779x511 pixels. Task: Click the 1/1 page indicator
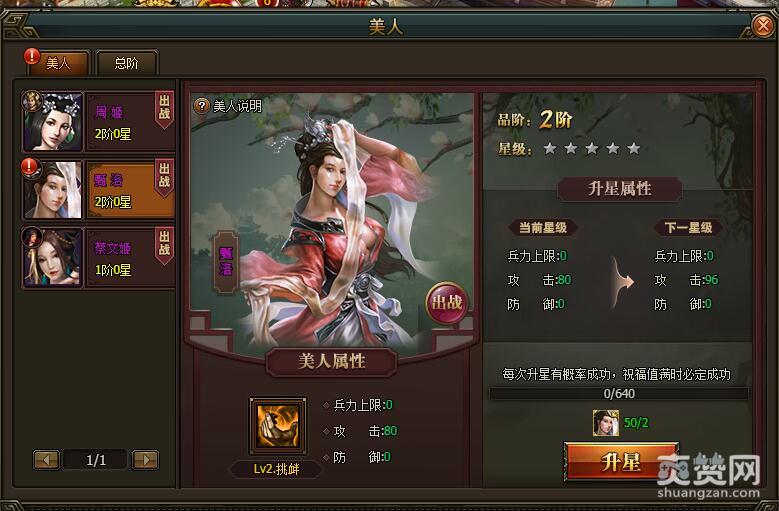tap(96, 460)
